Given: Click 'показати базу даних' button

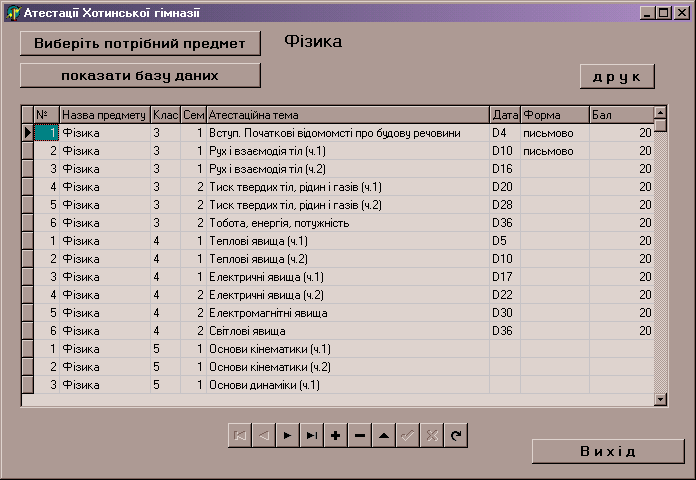Looking at the screenshot, I should [140, 75].
